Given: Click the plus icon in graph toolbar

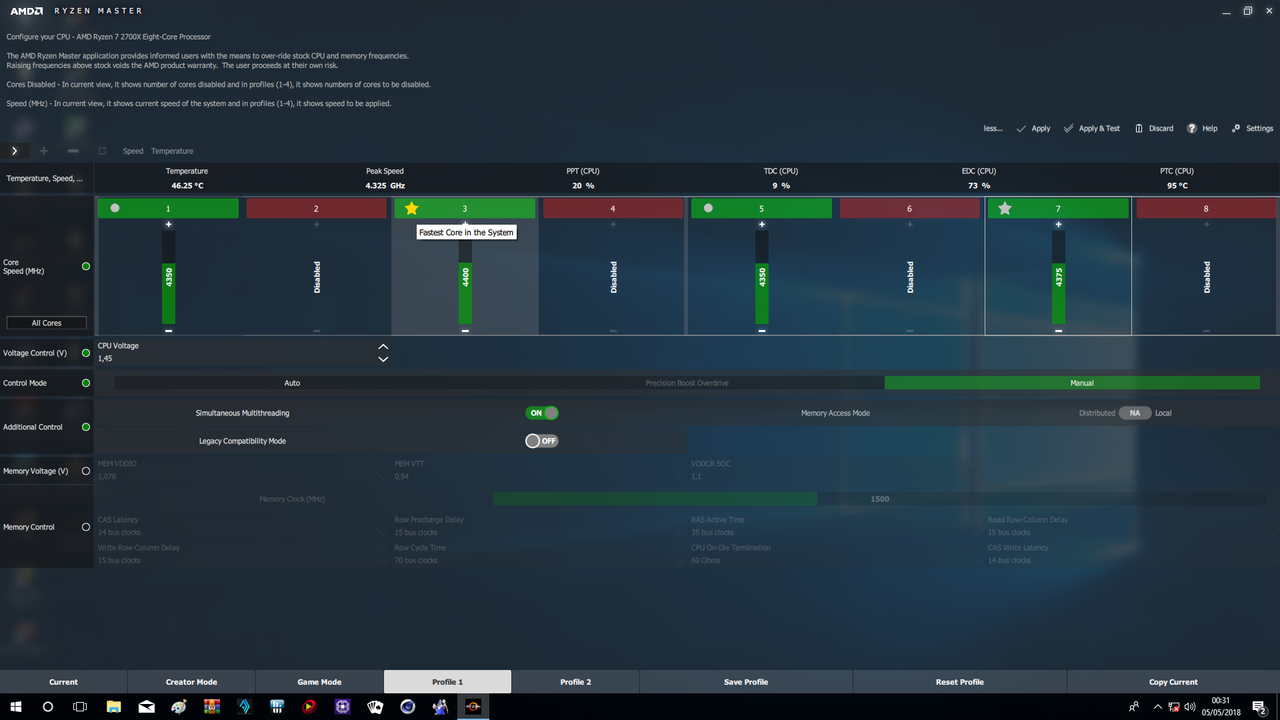Looking at the screenshot, I should (x=43, y=151).
